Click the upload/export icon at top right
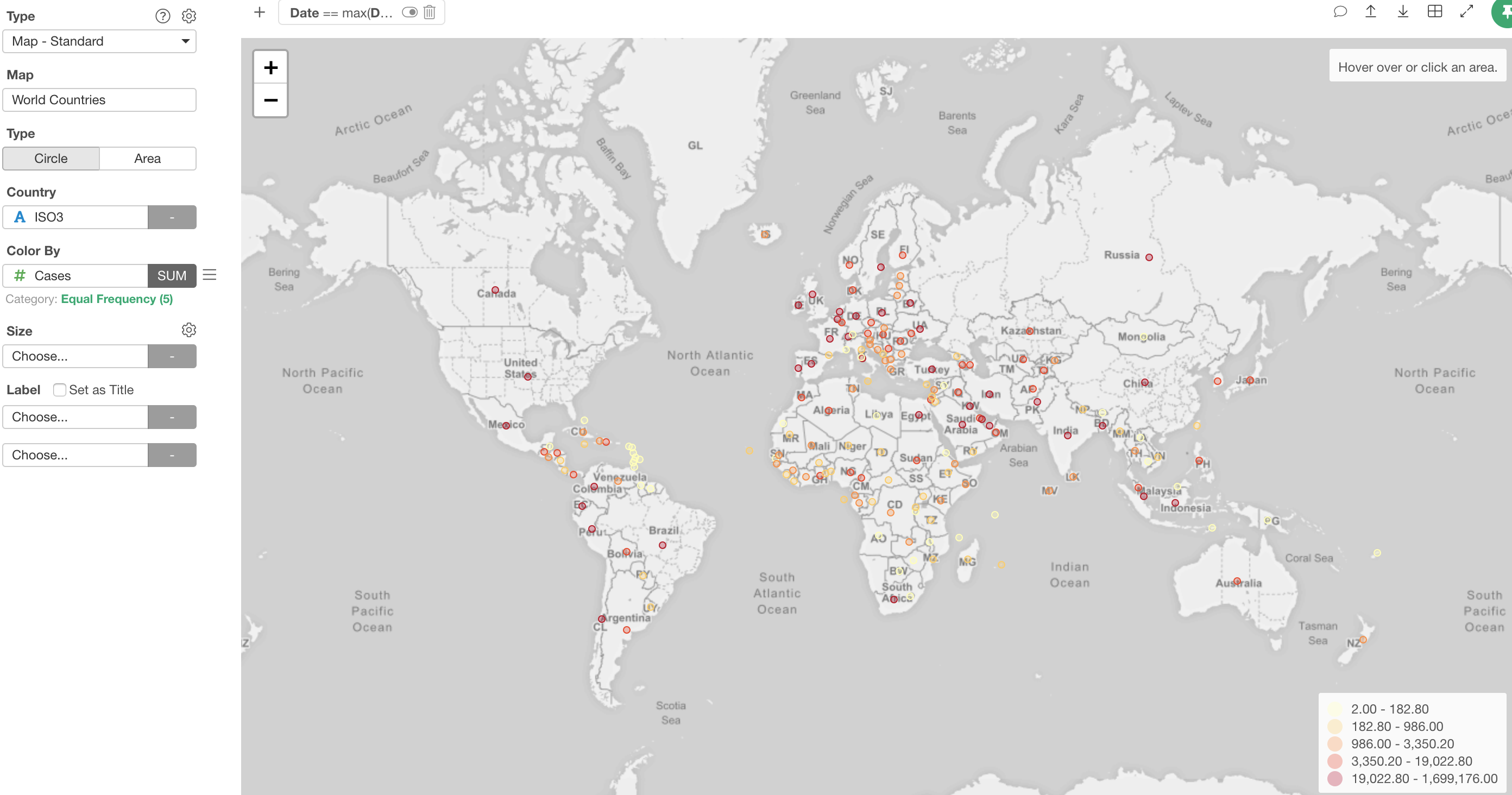This screenshot has width=1512, height=795. (x=1371, y=12)
